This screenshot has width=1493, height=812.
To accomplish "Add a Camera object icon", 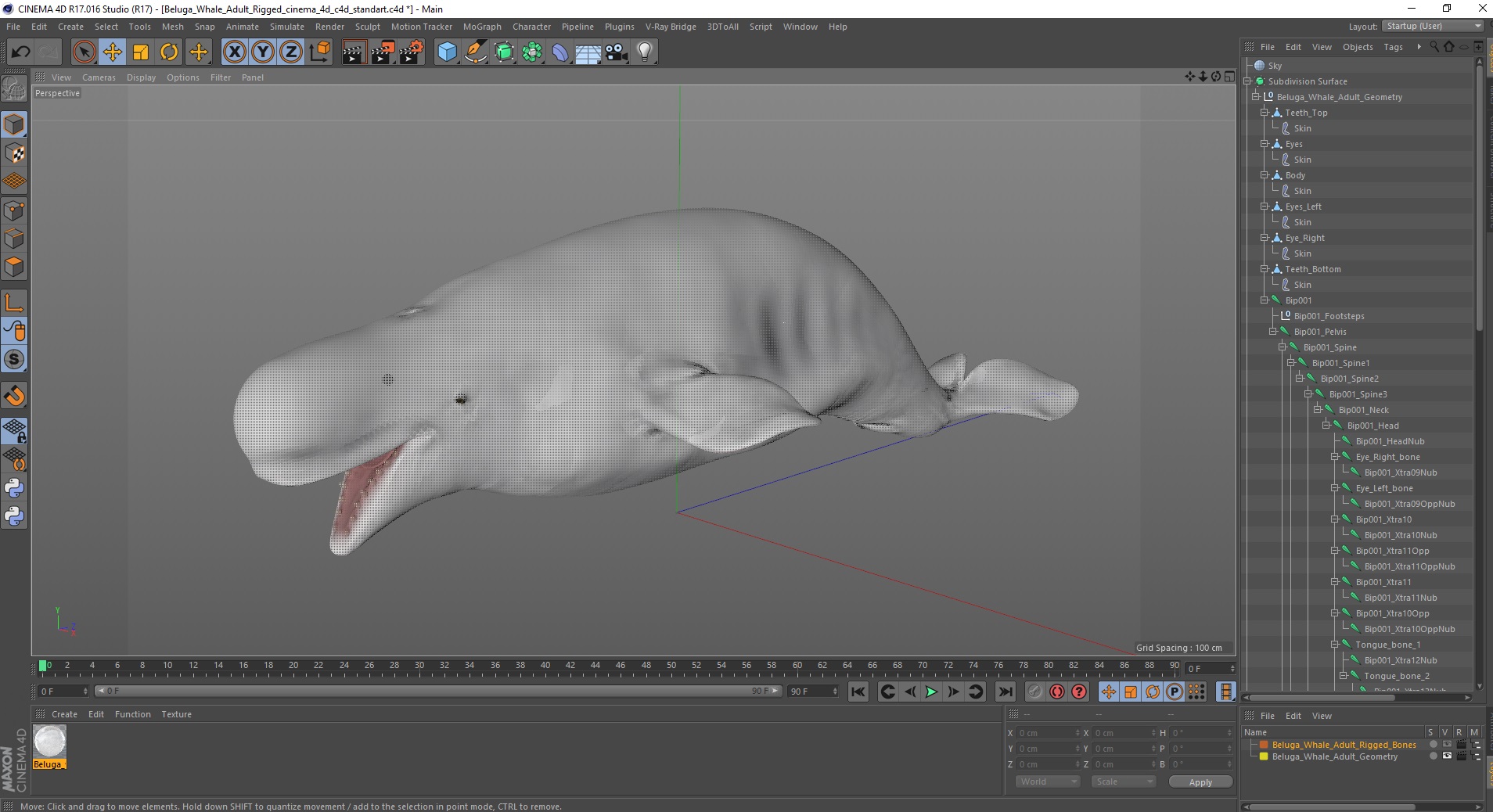I will (x=617, y=52).
